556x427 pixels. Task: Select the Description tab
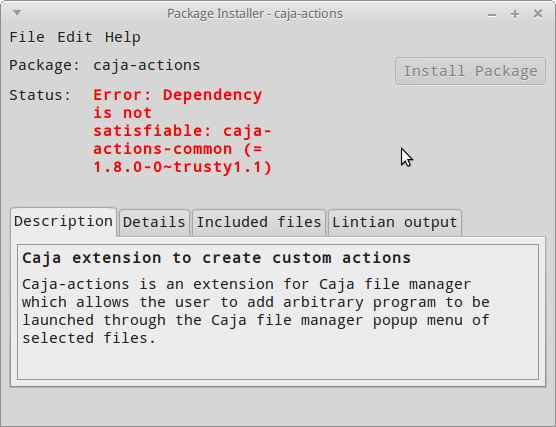[x=63, y=222]
